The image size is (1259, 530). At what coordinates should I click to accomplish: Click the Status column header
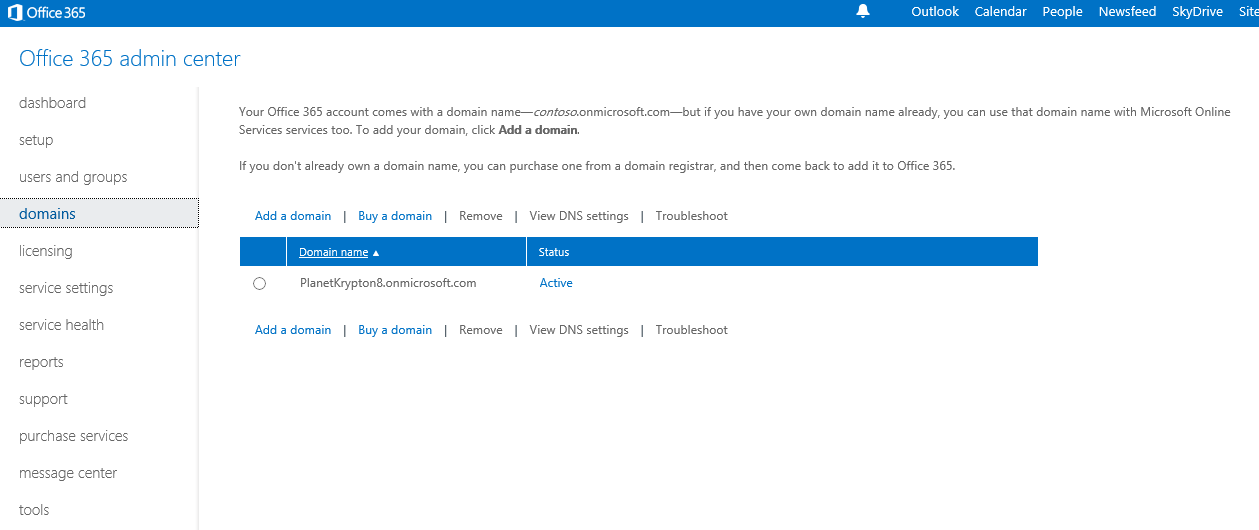pos(554,252)
